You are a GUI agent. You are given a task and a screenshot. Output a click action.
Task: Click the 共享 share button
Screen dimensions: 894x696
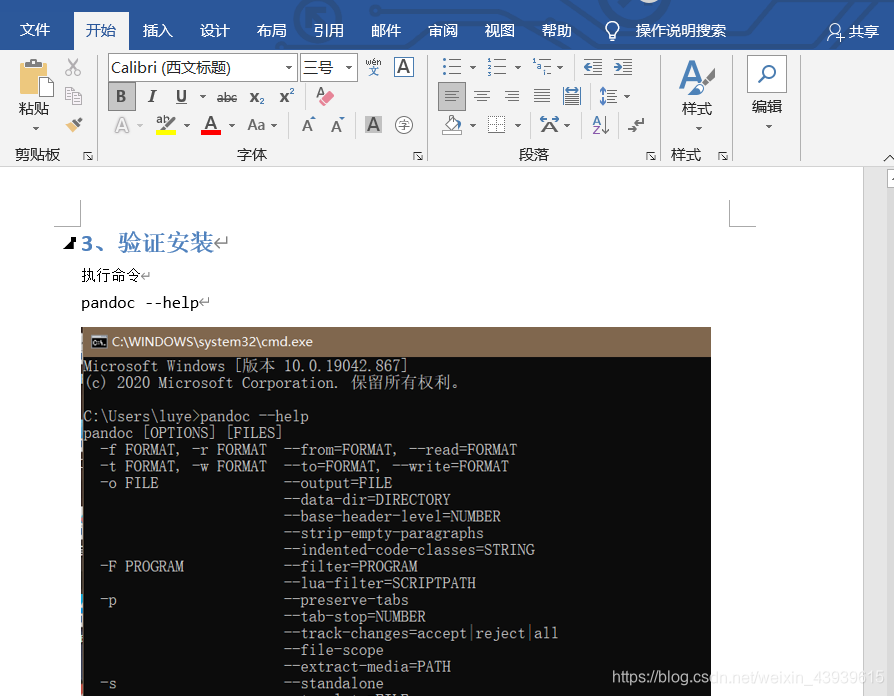coord(853,31)
